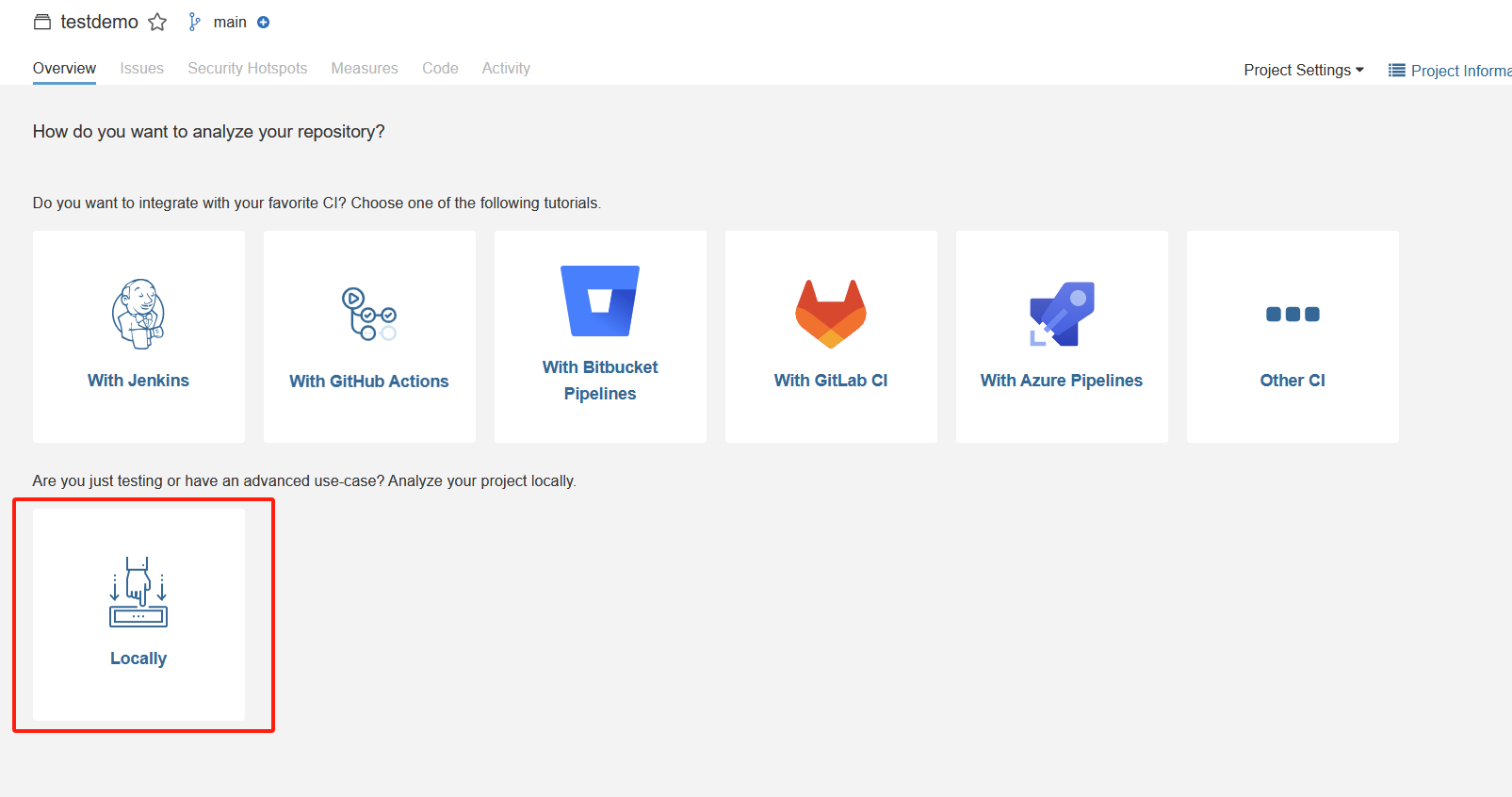Click the GitLab fox logo
This screenshot has height=797, width=1512.
click(831, 314)
